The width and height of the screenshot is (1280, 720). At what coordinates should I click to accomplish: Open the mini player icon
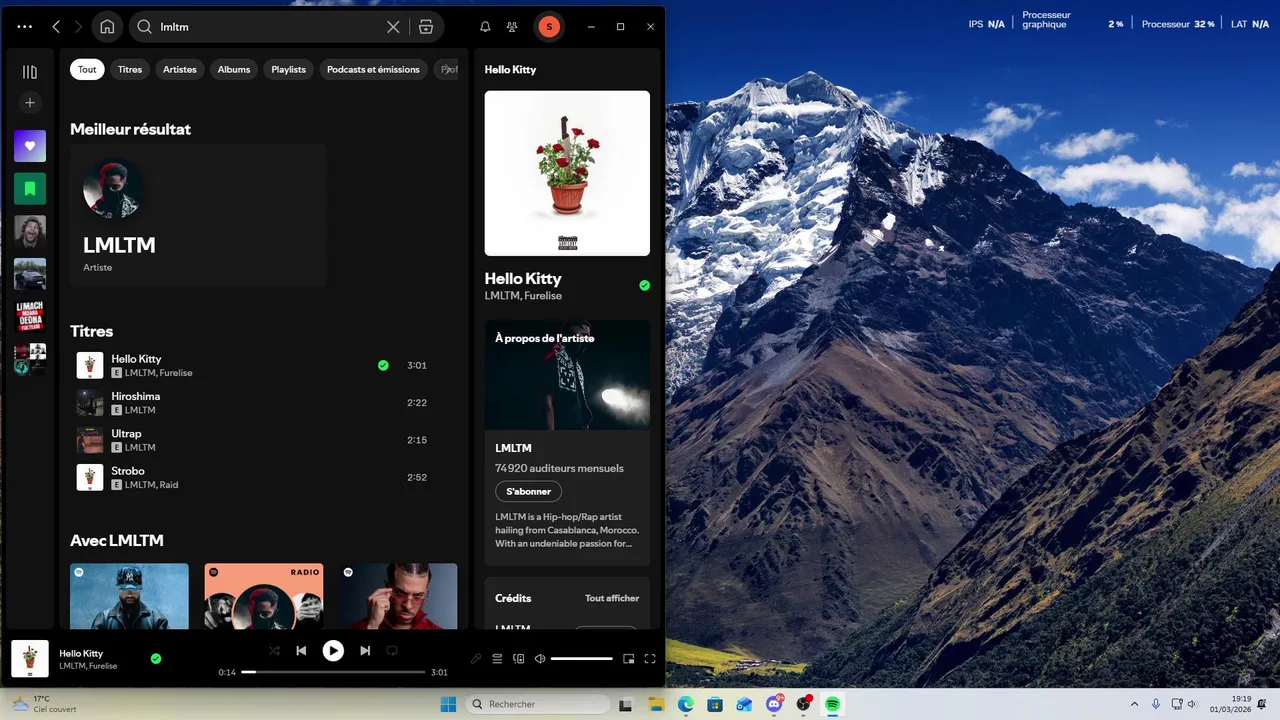coord(629,659)
